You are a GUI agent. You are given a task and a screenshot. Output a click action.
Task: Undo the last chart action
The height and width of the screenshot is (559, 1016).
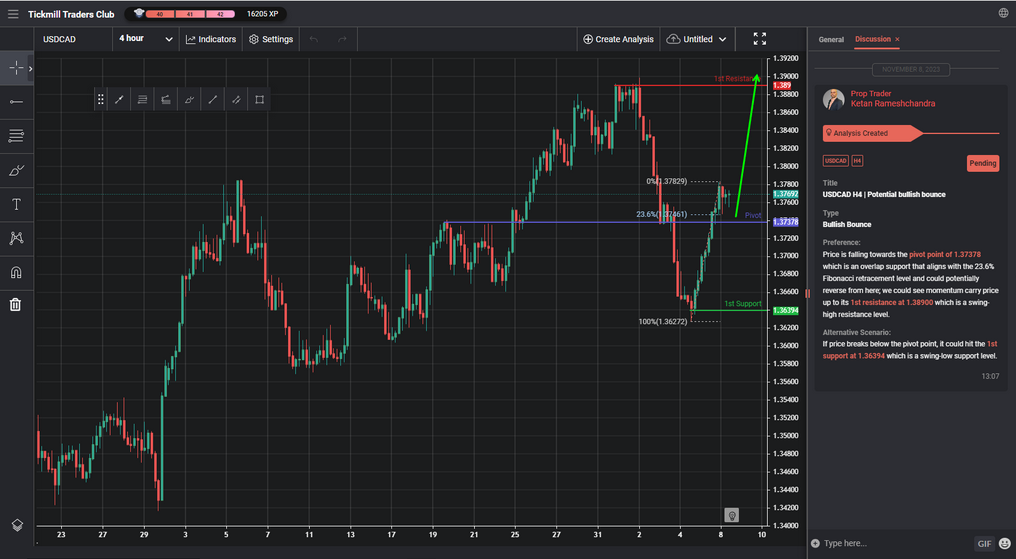(x=314, y=40)
